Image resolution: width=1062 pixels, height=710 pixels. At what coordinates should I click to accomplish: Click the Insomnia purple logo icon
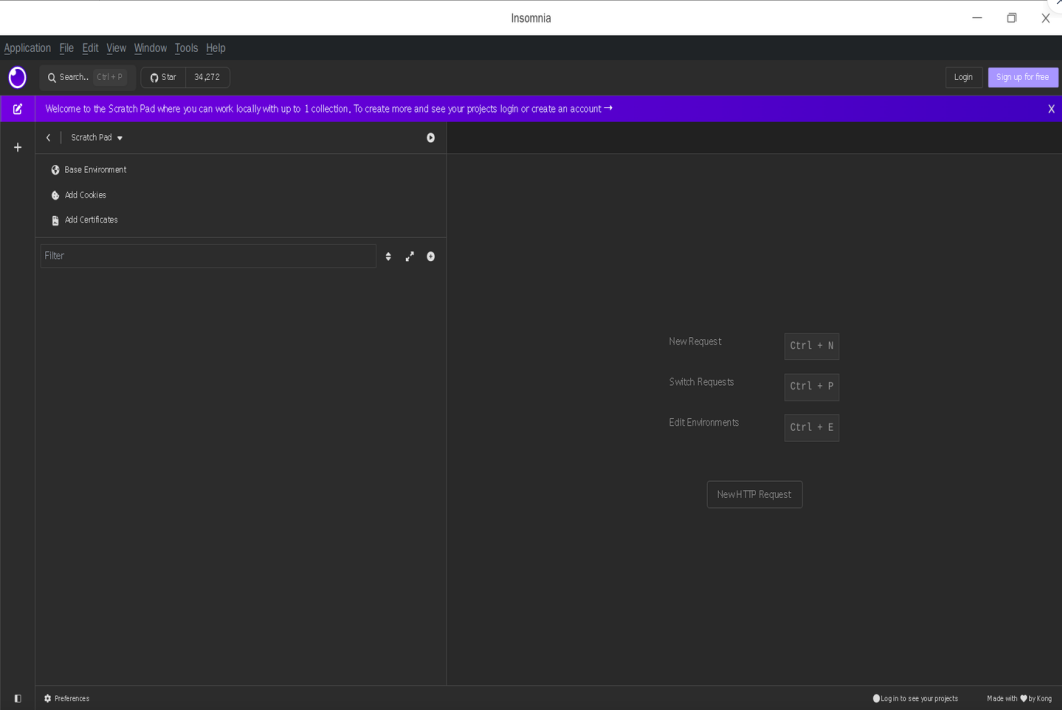(18, 77)
